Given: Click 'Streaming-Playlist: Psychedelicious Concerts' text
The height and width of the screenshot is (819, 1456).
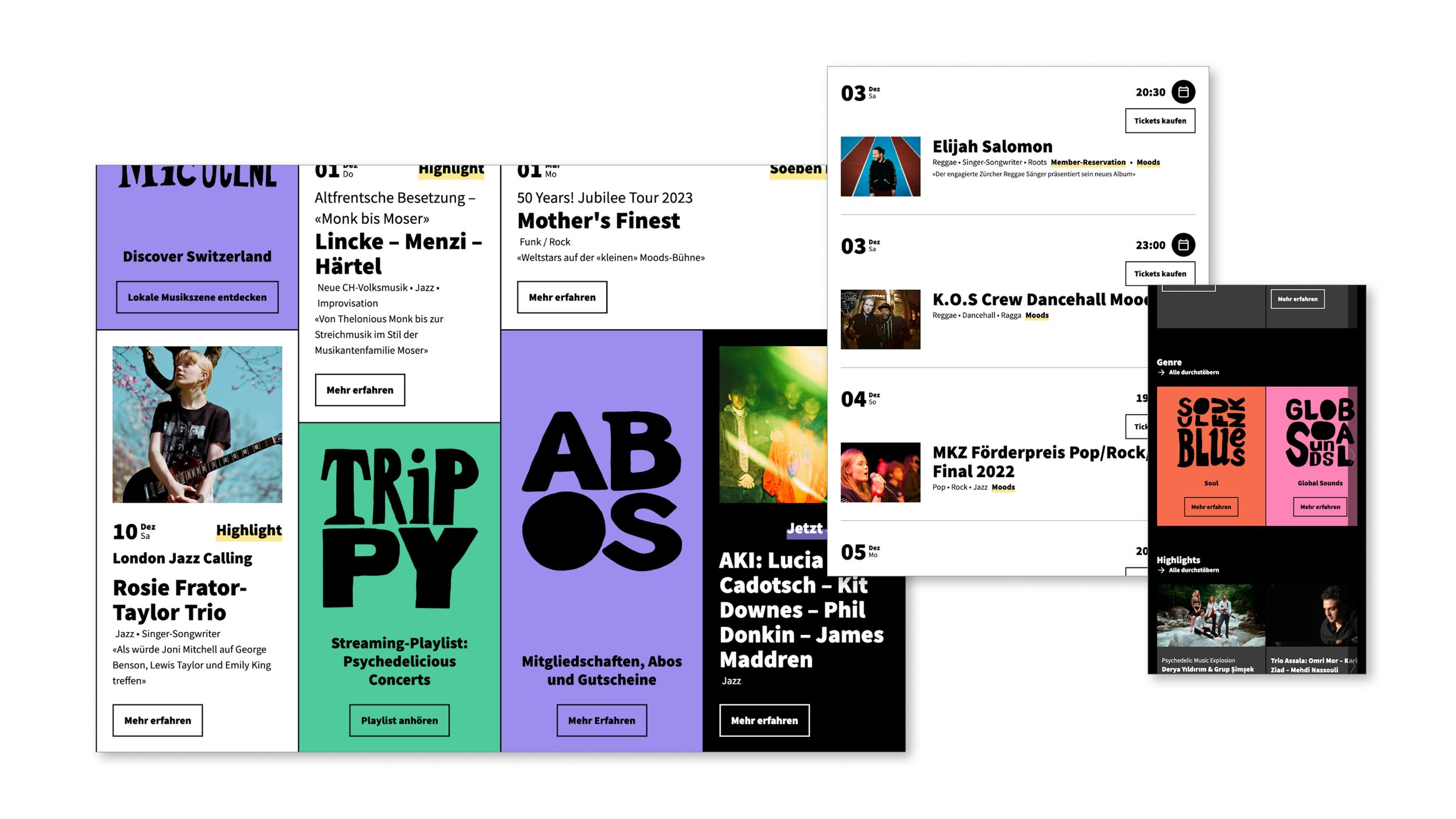Looking at the screenshot, I should click(400, 661).
